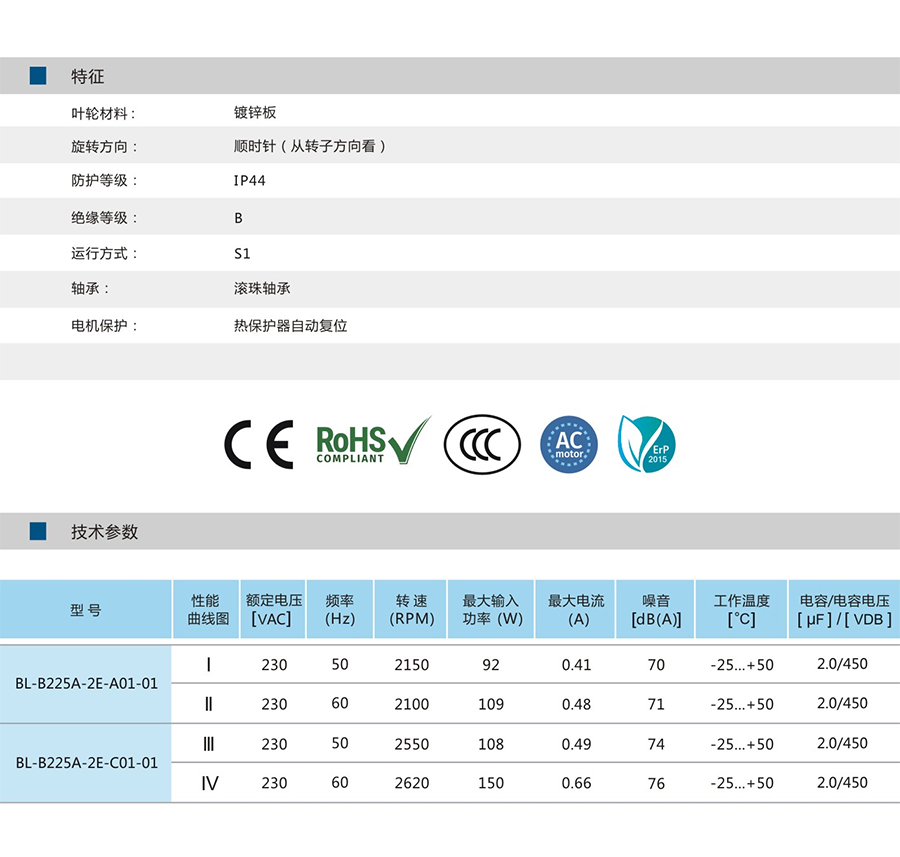900x857 pixels.
Task: Click the 电机保护 label
Action: tap(104, 325)
